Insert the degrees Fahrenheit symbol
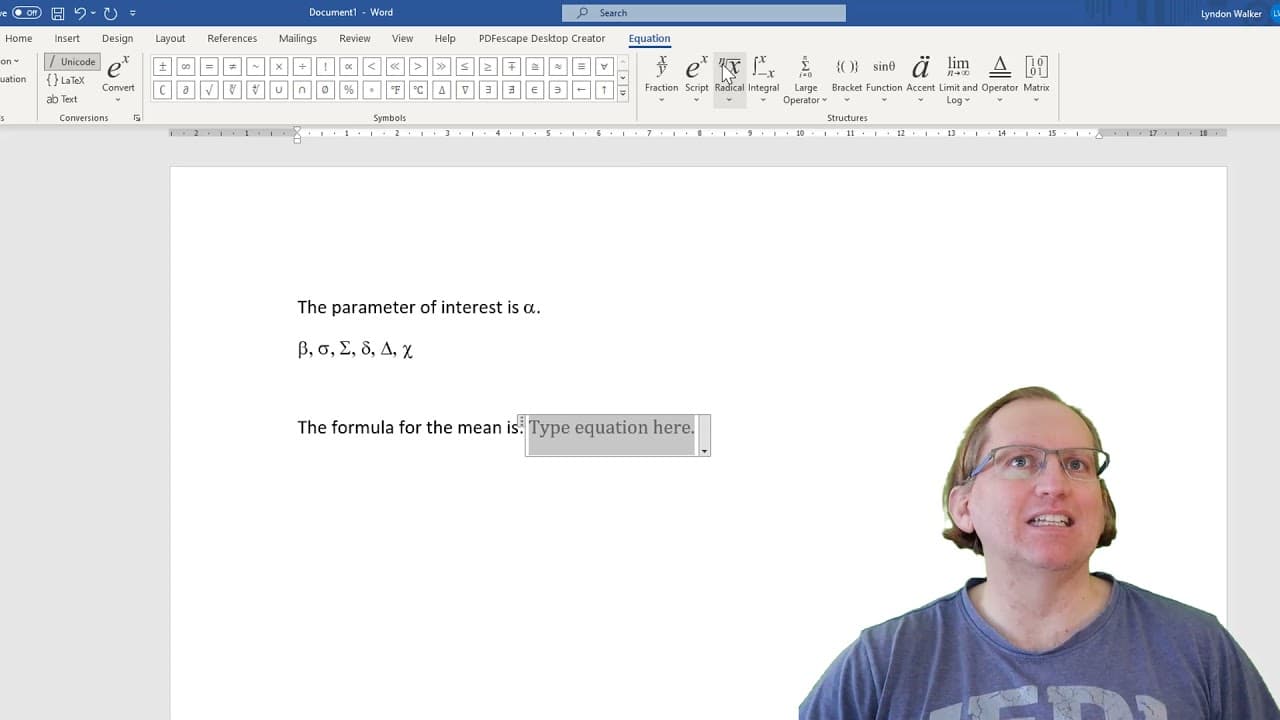The width and height of the screenshot is (1280, 720). coord(395,90)
